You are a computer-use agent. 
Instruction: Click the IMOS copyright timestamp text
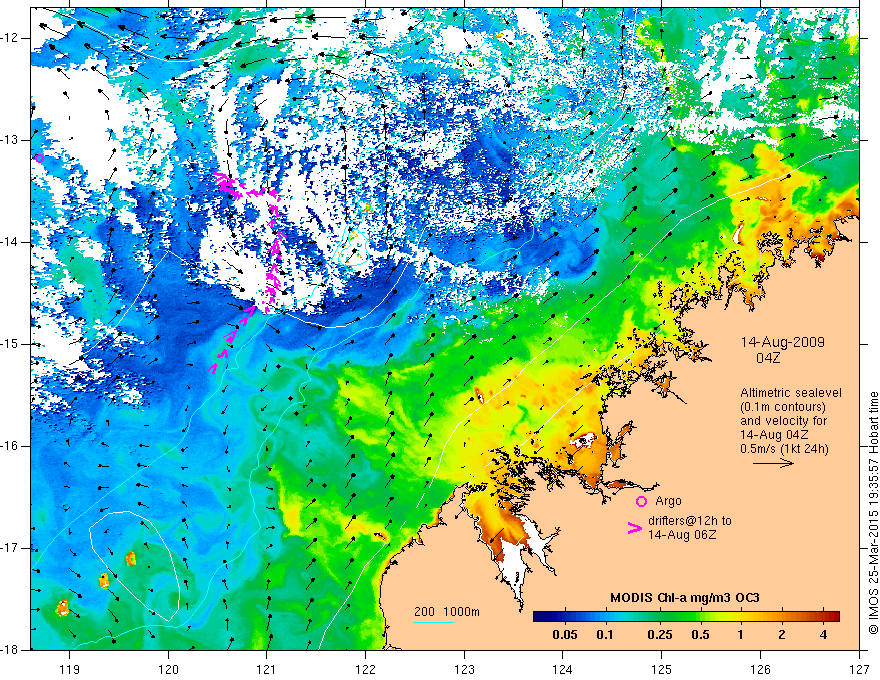tap(873, 513)
